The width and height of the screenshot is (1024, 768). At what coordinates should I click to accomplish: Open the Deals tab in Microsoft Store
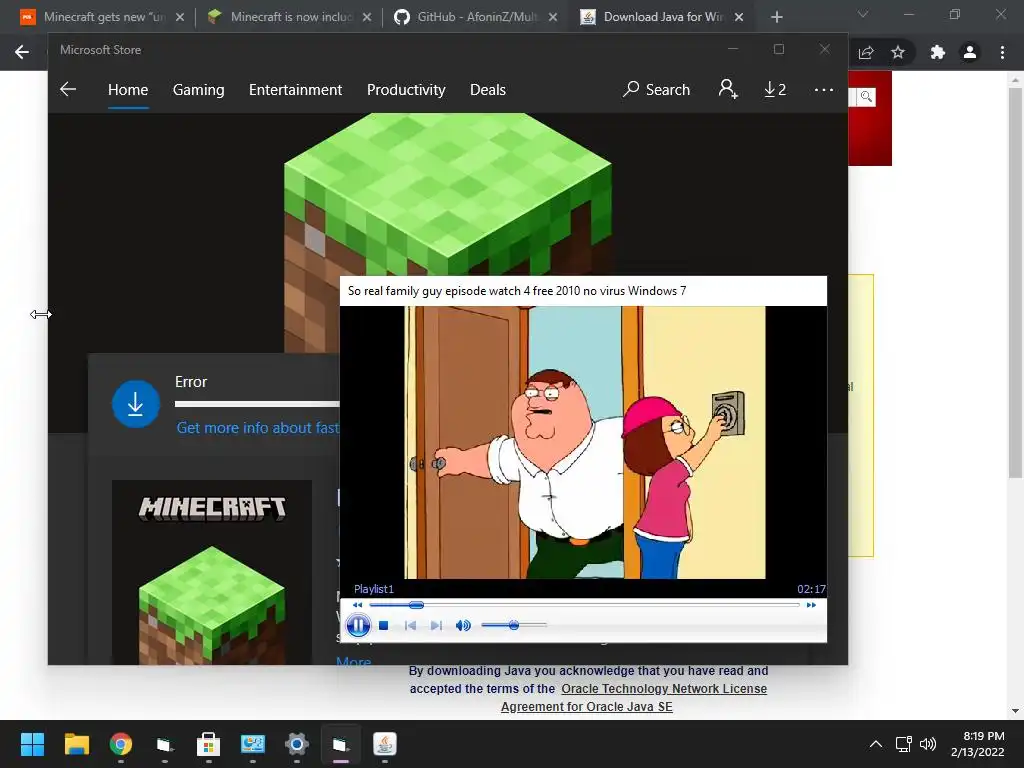(x=488, y=90)
